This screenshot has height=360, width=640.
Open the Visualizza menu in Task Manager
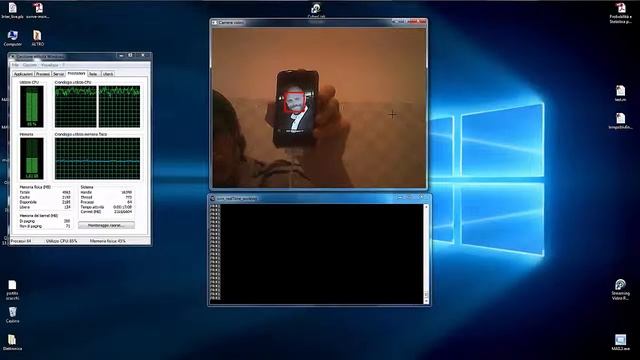[50, 65]
